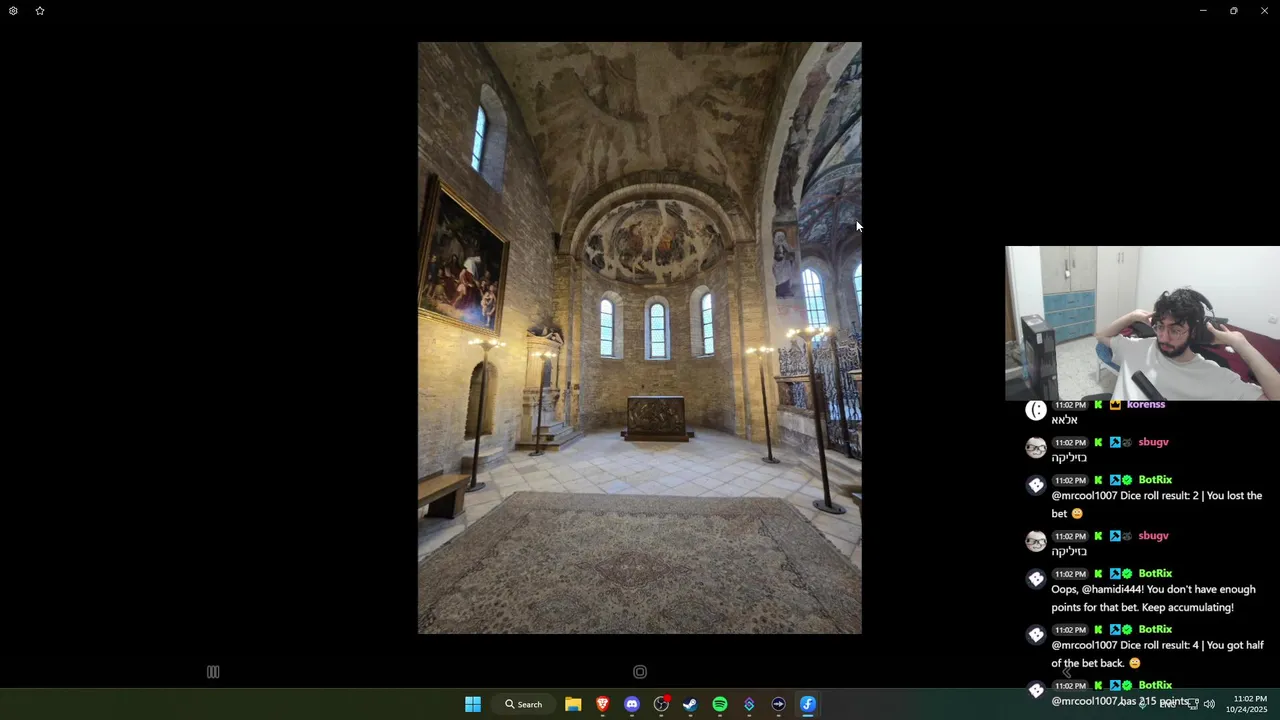Open the dark circle arrow taskbar app

click(778, 704)
